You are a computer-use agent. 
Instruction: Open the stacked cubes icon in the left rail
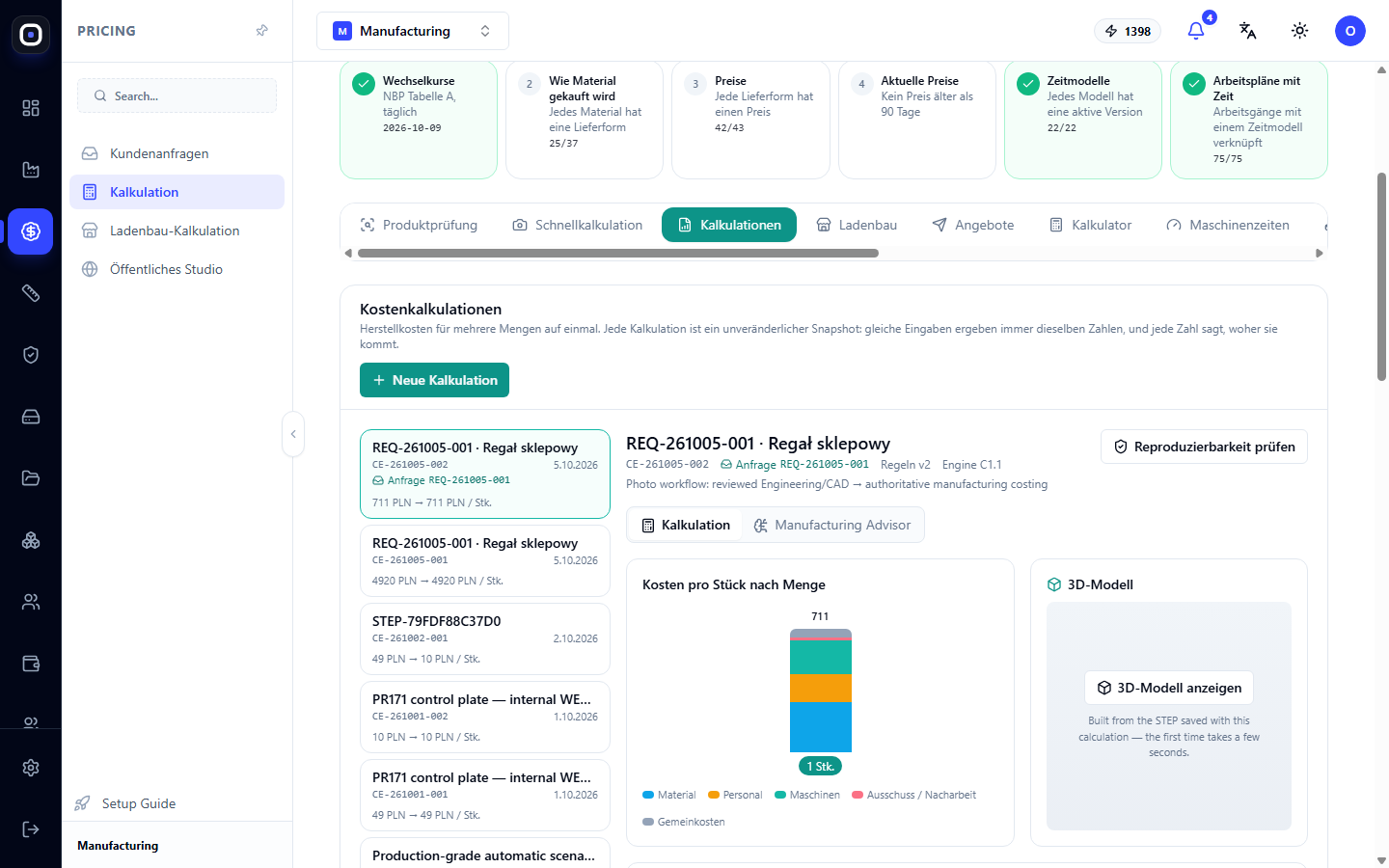click(x=31, y=540)
